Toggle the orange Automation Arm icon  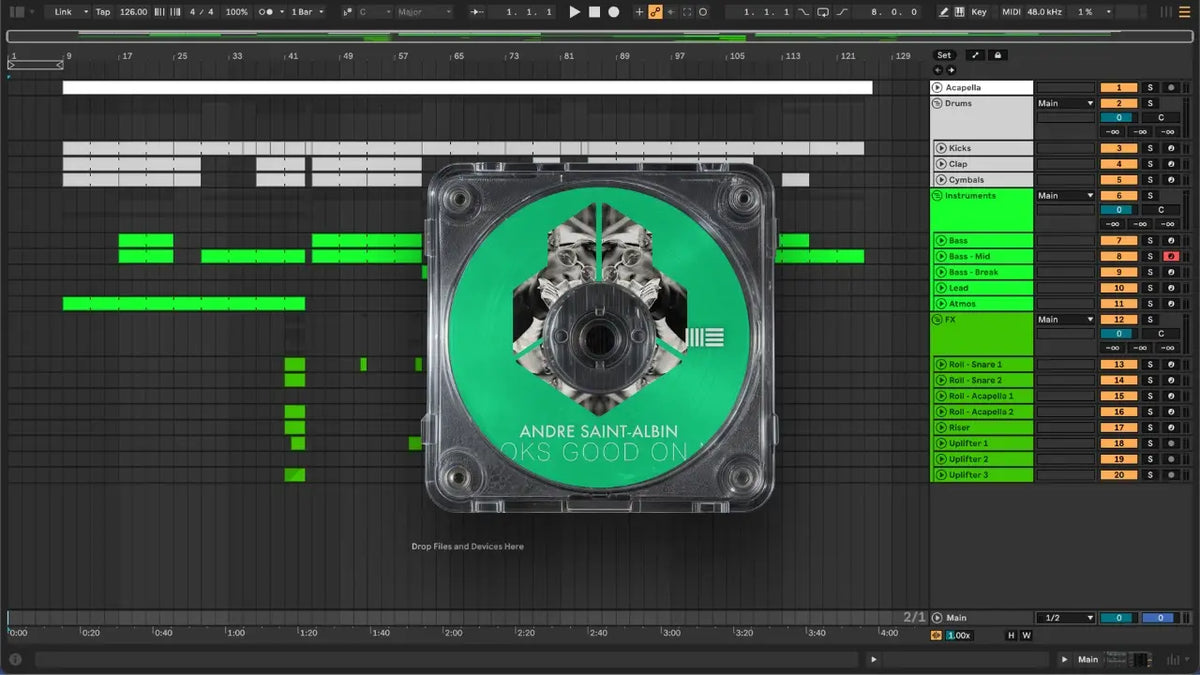[655, 12]
